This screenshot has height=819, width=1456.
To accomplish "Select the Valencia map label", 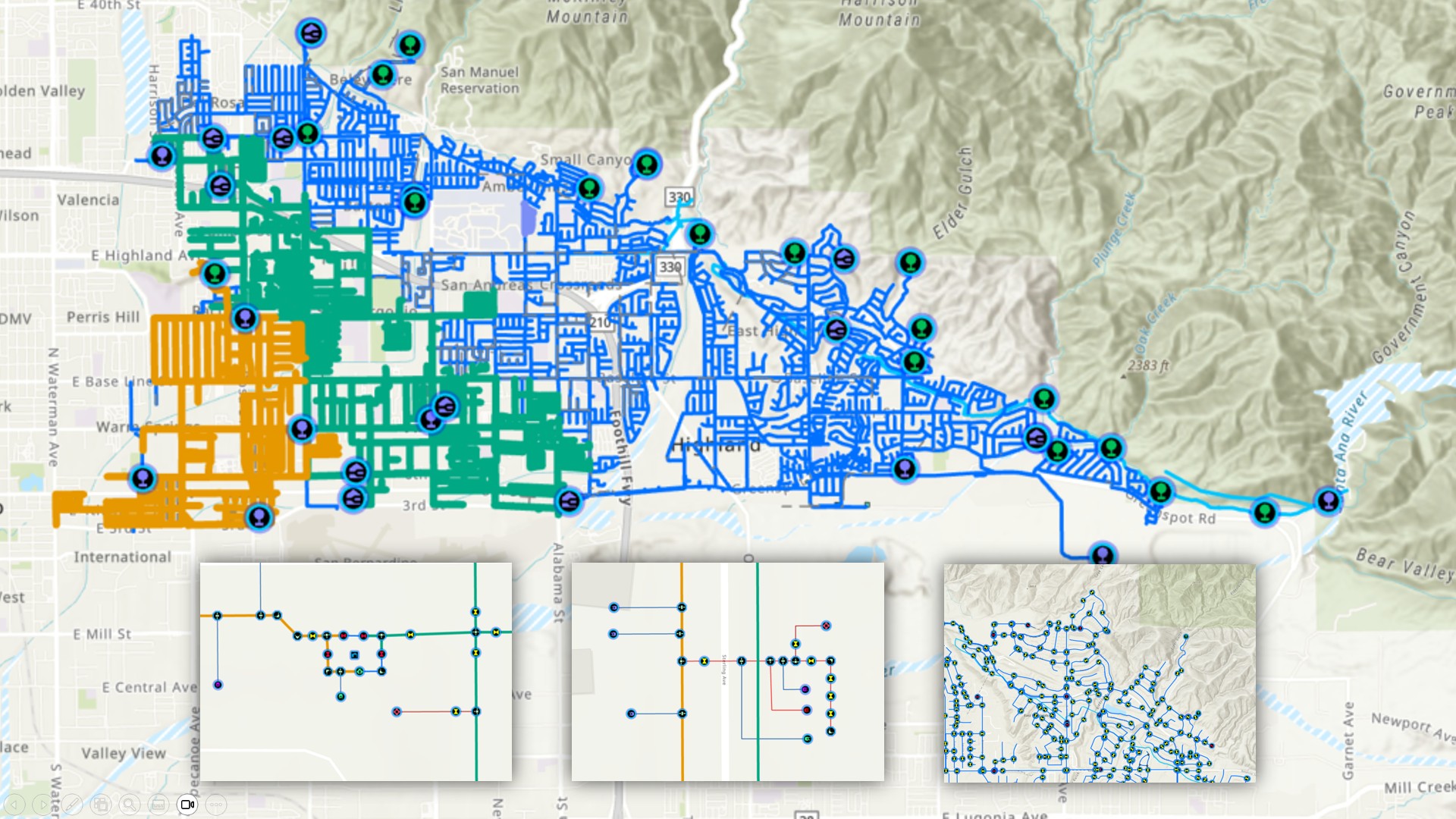I will 88,200.
